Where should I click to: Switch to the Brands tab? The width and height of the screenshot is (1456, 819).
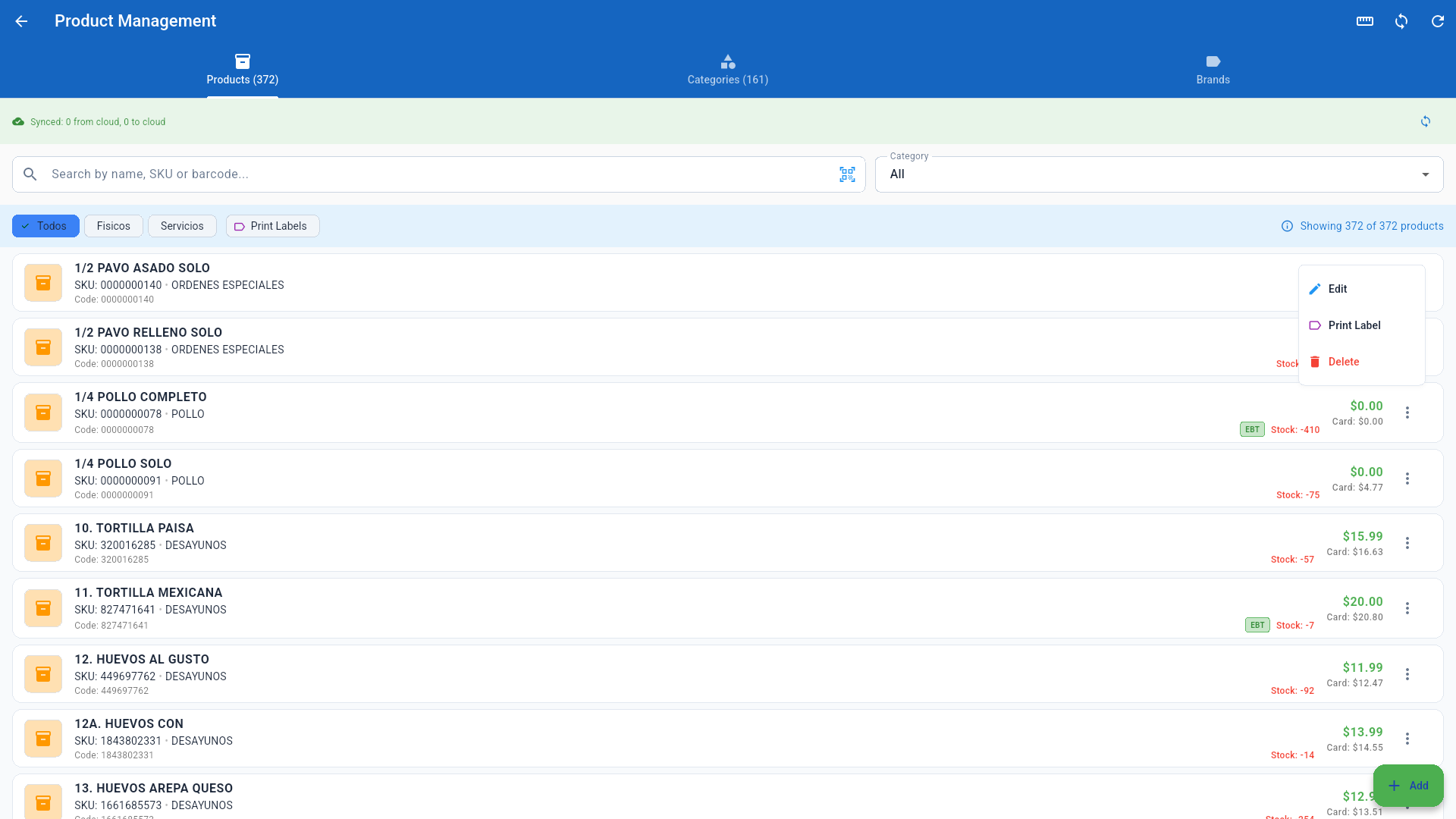pos(1213,70)
